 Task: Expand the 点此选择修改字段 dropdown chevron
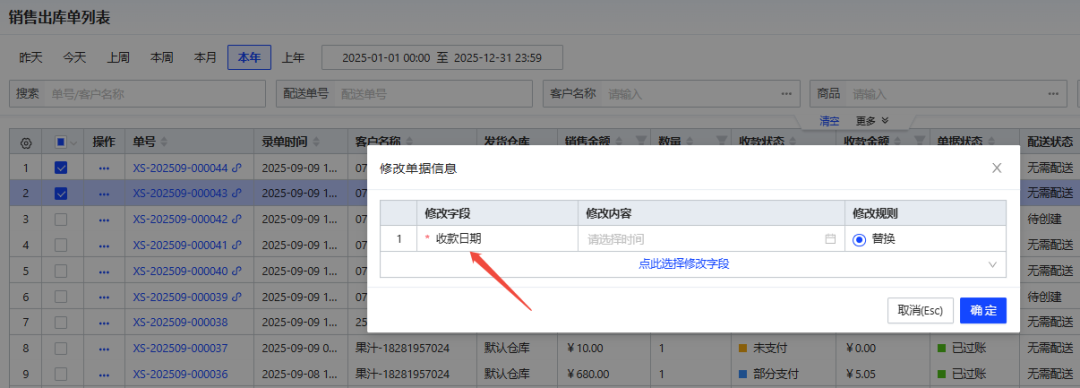[x=993, y=264]
